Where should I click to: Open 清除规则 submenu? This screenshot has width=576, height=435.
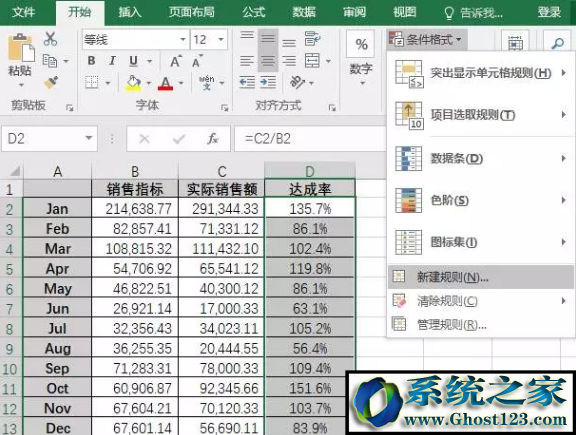[x=480, y=301]
